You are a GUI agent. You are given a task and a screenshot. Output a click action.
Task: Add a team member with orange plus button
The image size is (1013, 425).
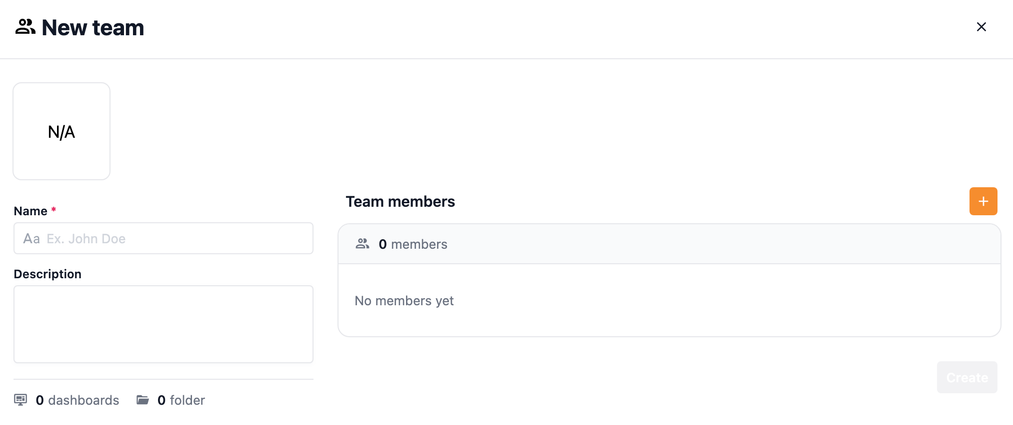click(983, 201)
